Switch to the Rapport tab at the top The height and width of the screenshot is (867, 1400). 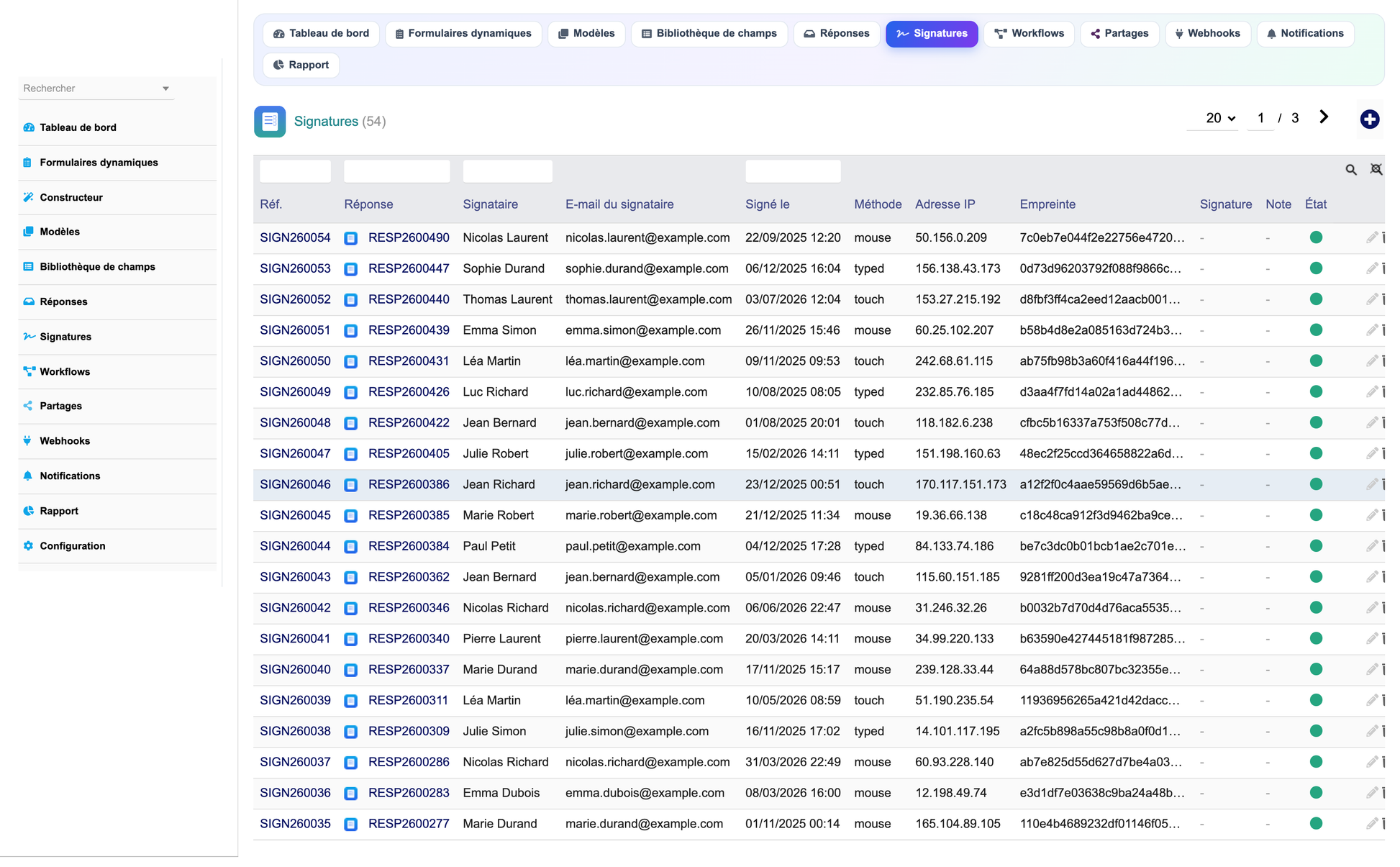click(x=301, y=65)
